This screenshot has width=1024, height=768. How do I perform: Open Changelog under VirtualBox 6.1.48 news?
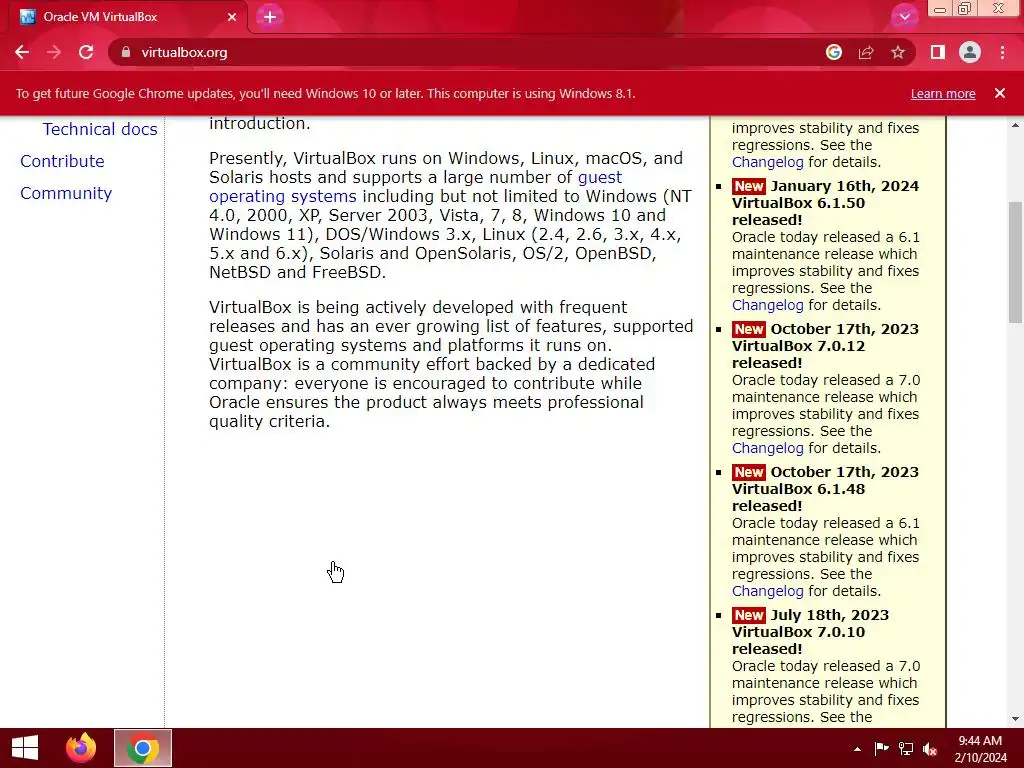[767, 591]
